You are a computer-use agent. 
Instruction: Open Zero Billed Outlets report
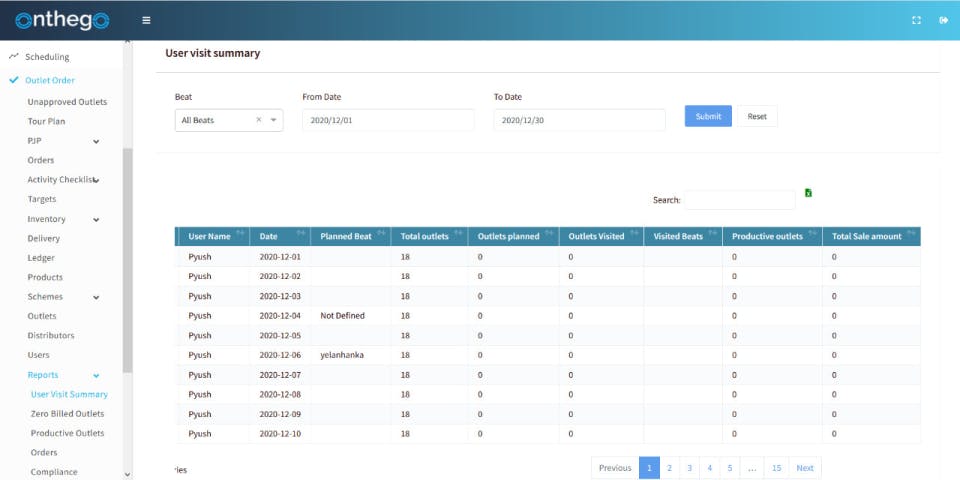tap(67, 414)
